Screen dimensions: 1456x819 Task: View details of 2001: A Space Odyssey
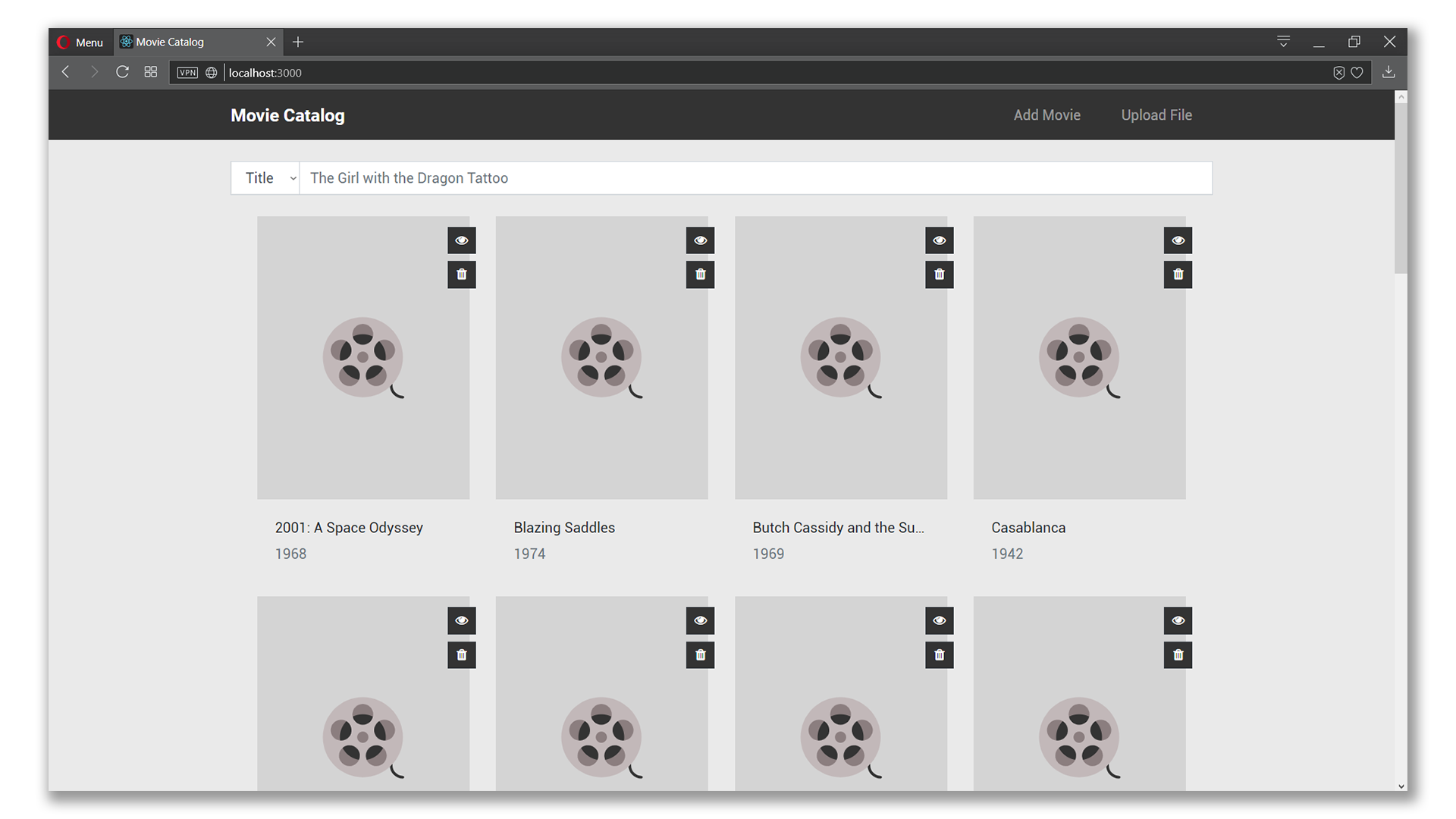[461, 240]
